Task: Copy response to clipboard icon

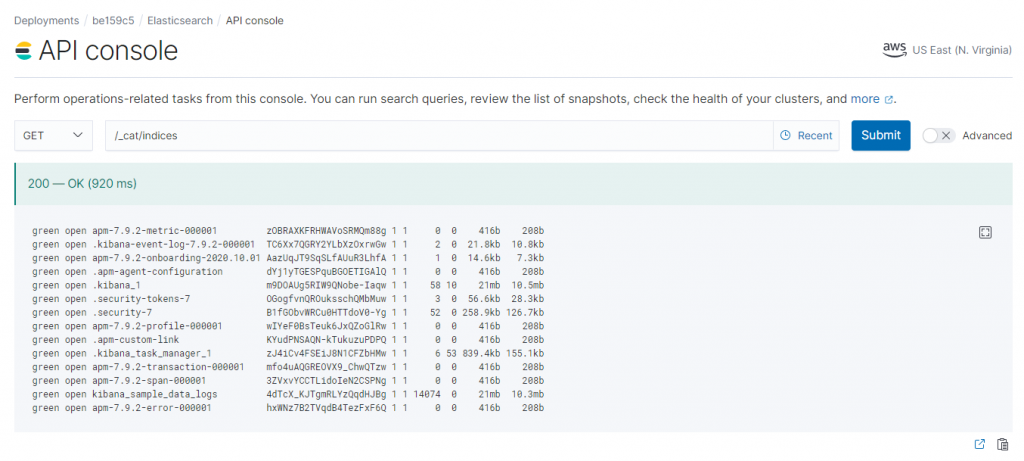Action: pos(1002,444)
